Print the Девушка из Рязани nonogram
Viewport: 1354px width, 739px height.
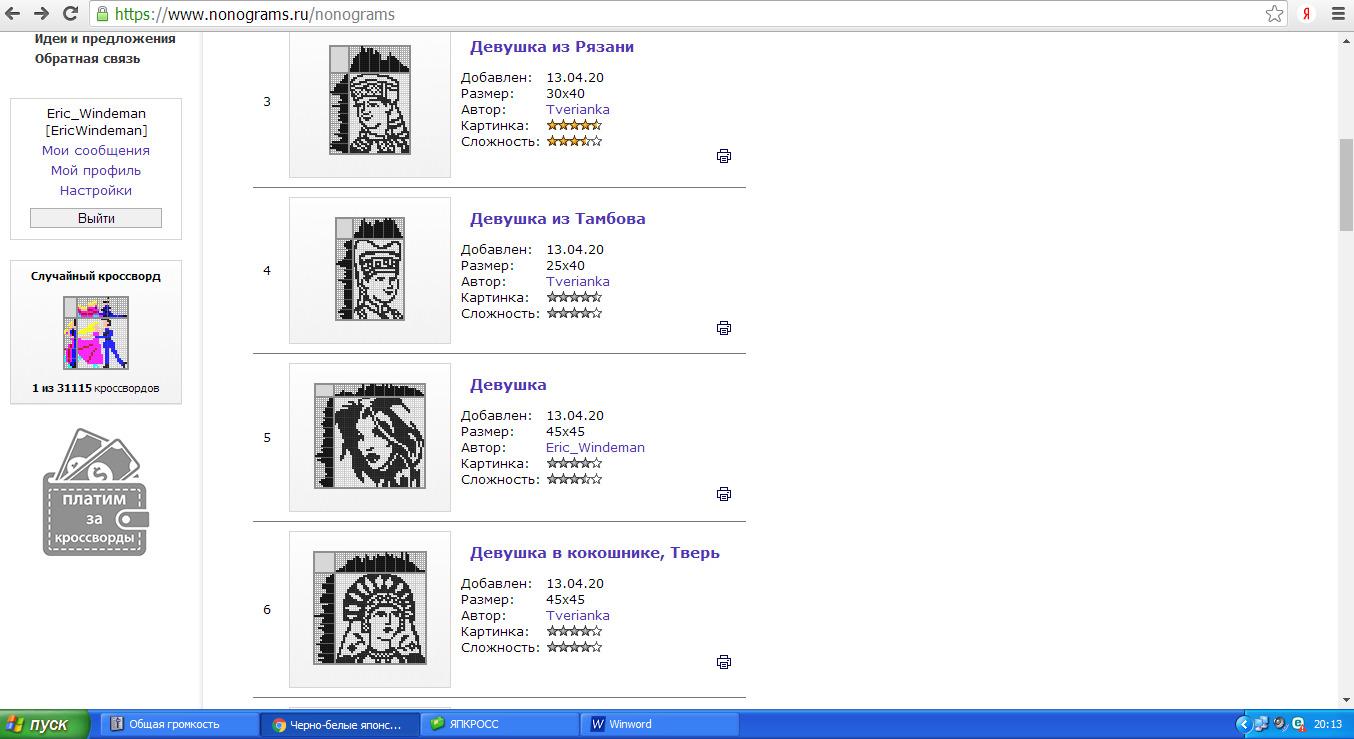click(x=724, y=156)
